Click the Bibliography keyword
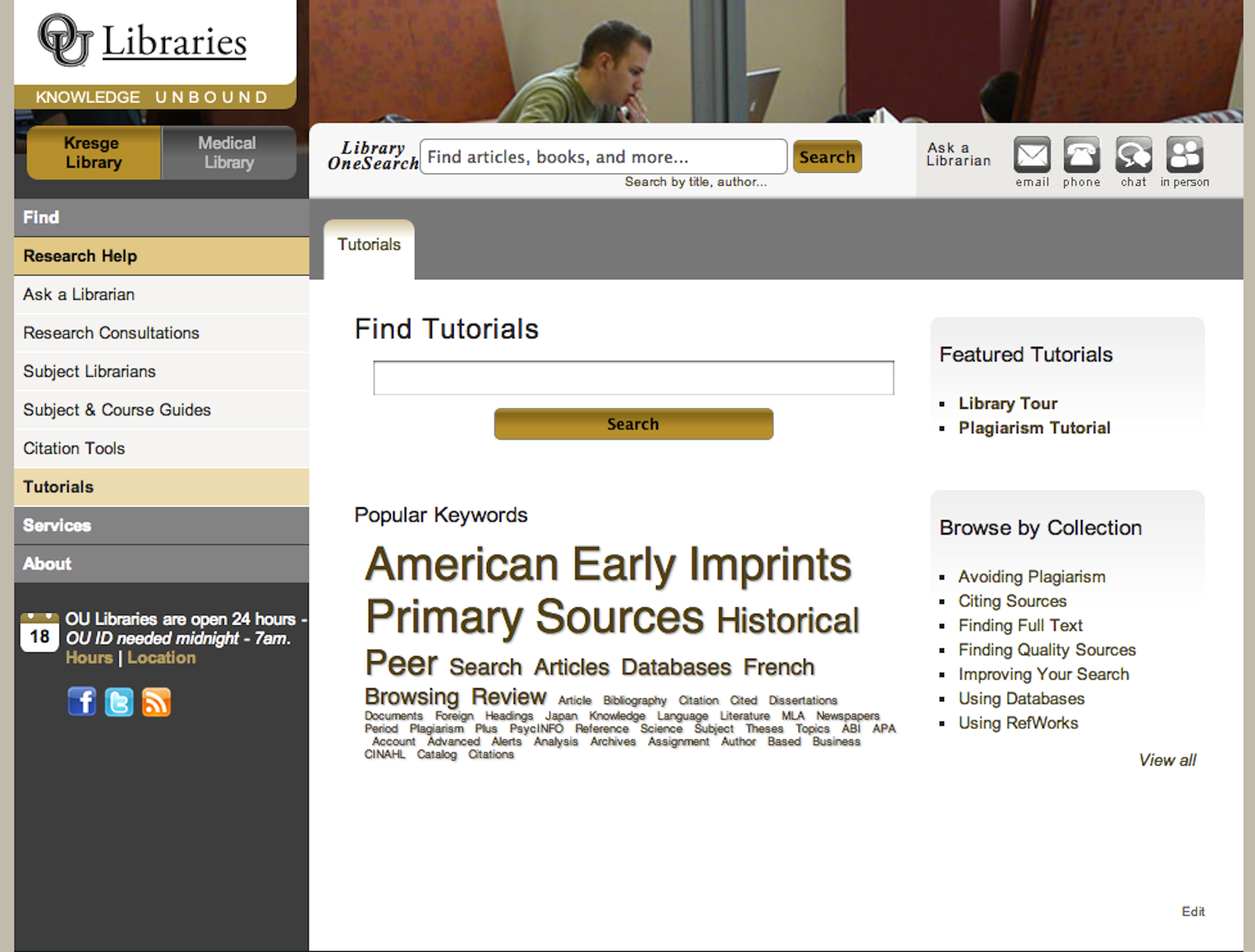Image resolution: width=1255 pixels, height=952 pixels. [634, 701]
